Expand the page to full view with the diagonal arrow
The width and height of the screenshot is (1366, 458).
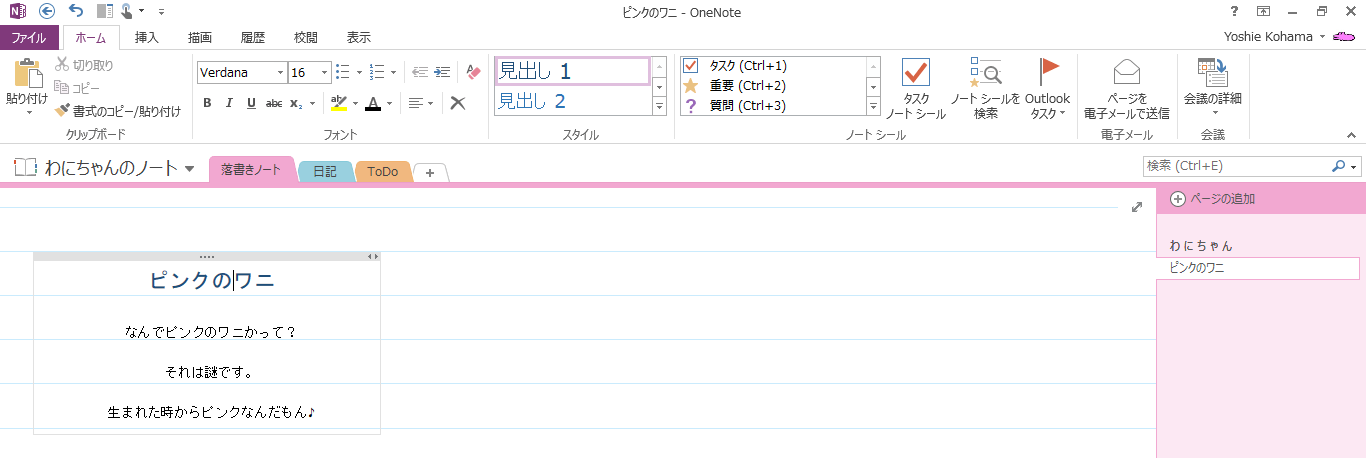tap(1137, 207)
